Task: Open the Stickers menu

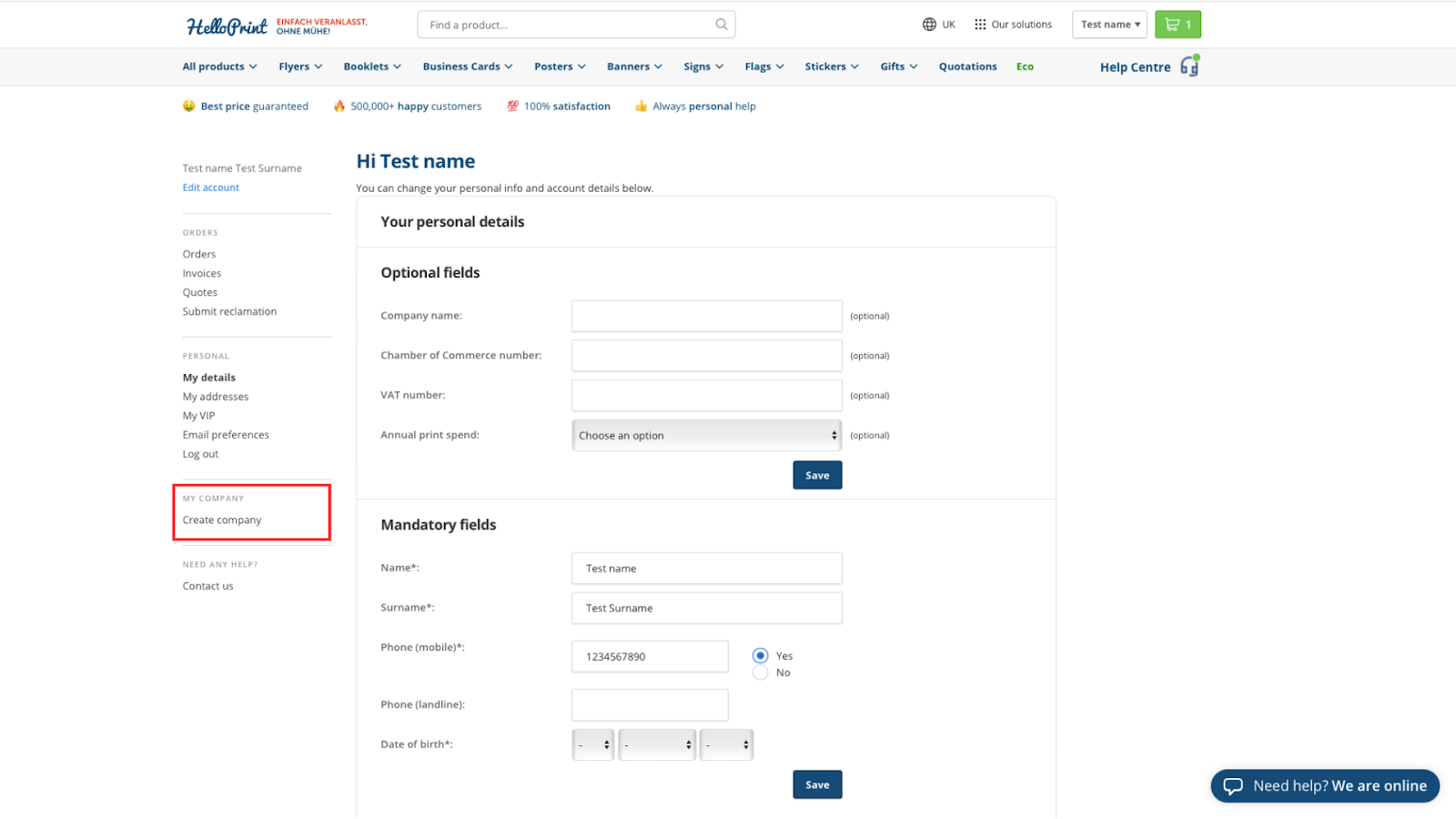Action: tap(832, 66)
